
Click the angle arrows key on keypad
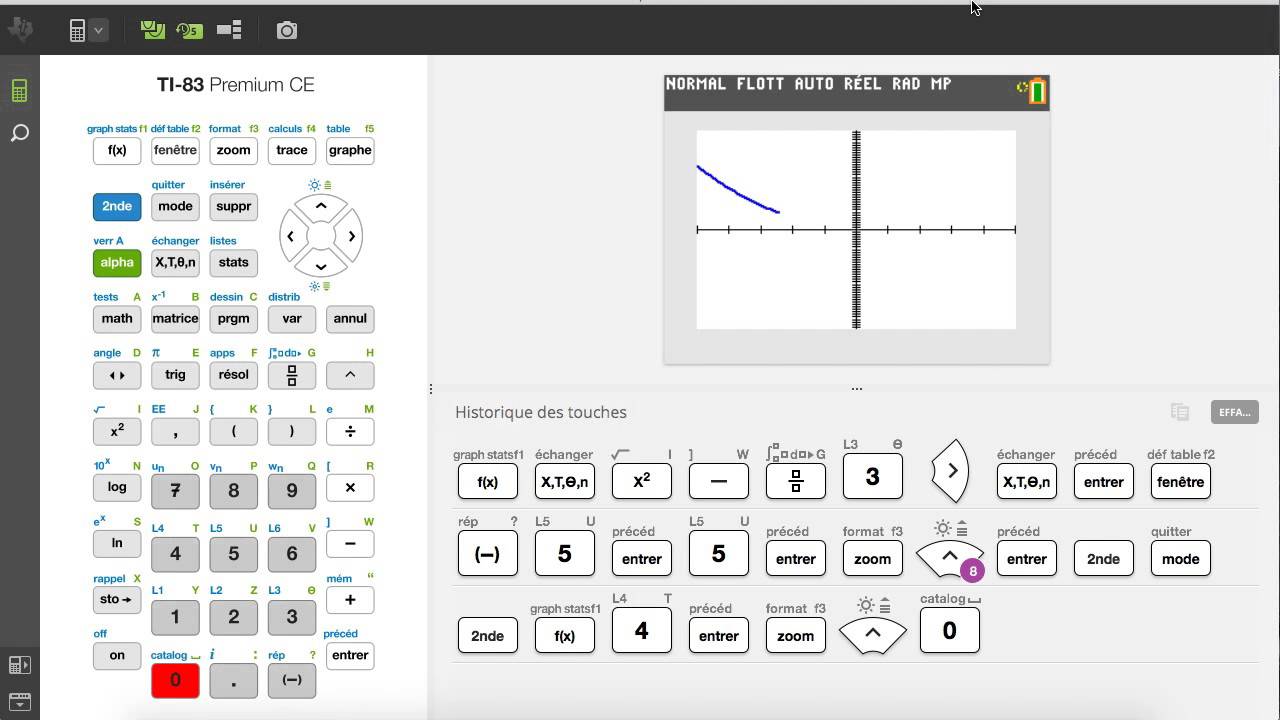(x=117, y=375)
